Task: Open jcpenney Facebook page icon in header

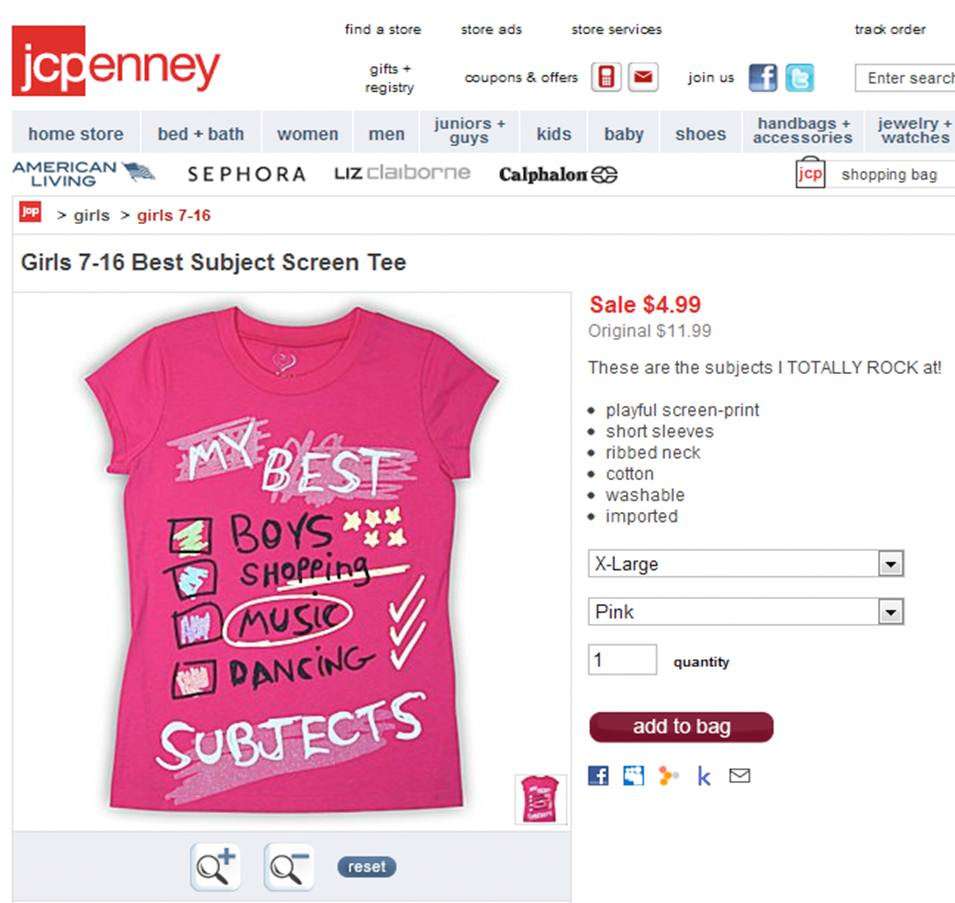Action: [x=763, y=78]
